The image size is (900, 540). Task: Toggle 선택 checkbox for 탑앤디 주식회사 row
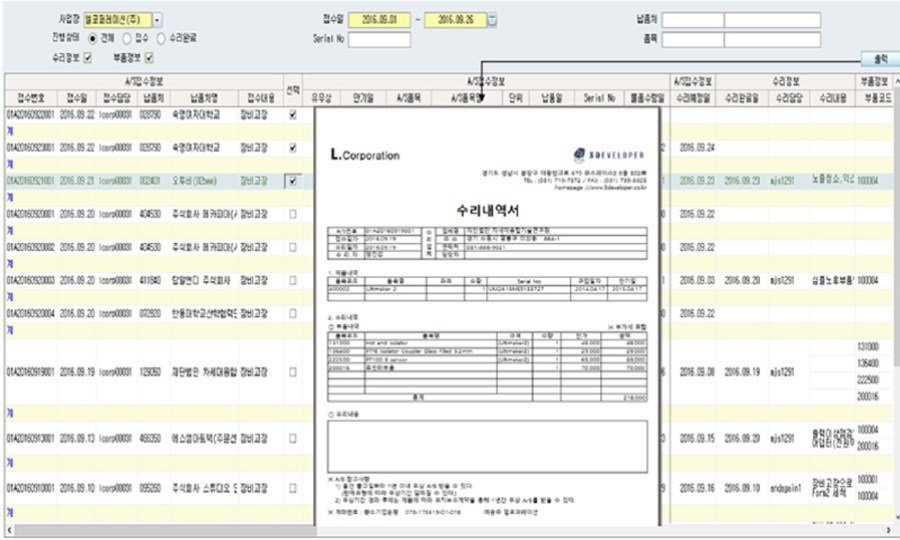[293, 281]
